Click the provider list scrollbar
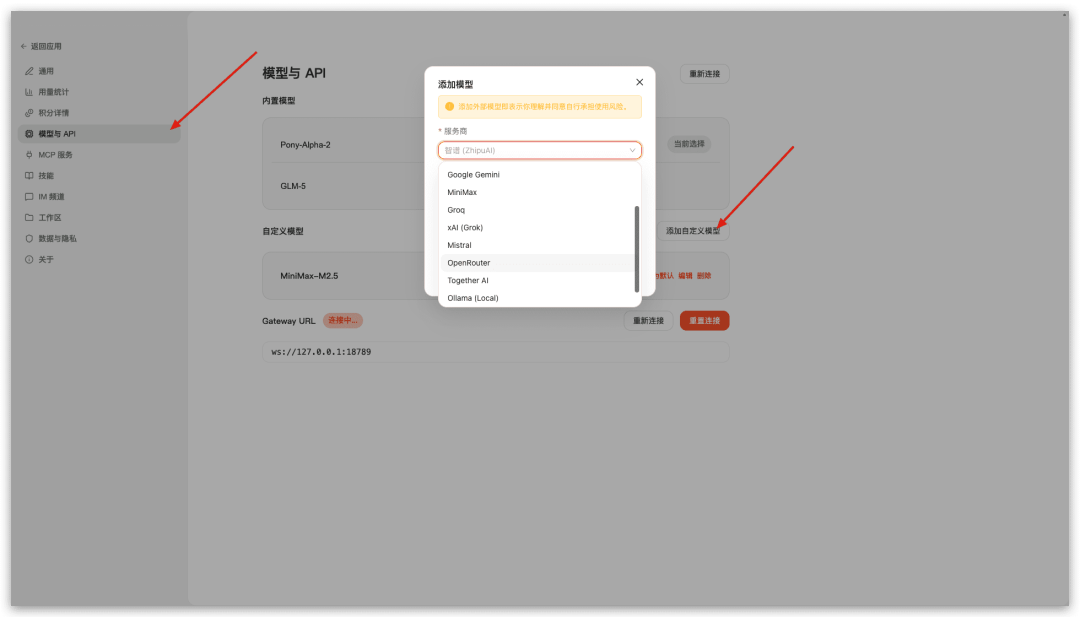 pyautogui.click(x=637, y=249)
